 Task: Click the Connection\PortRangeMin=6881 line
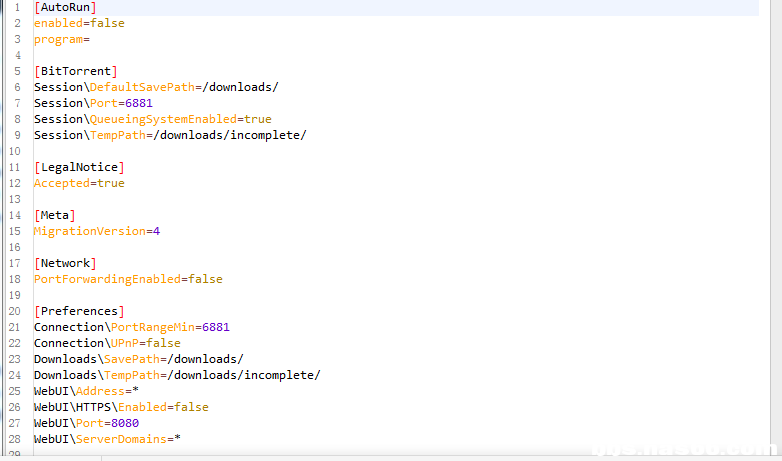click(x=132, y=327)
